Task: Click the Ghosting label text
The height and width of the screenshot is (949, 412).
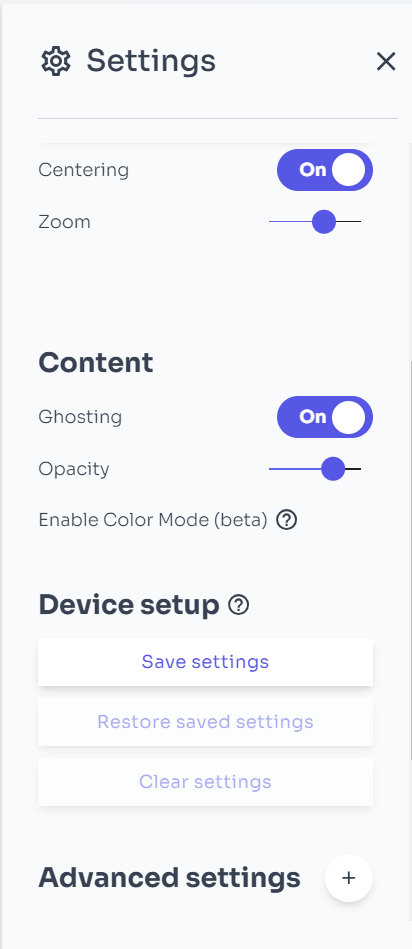Action: coord(80,417)
